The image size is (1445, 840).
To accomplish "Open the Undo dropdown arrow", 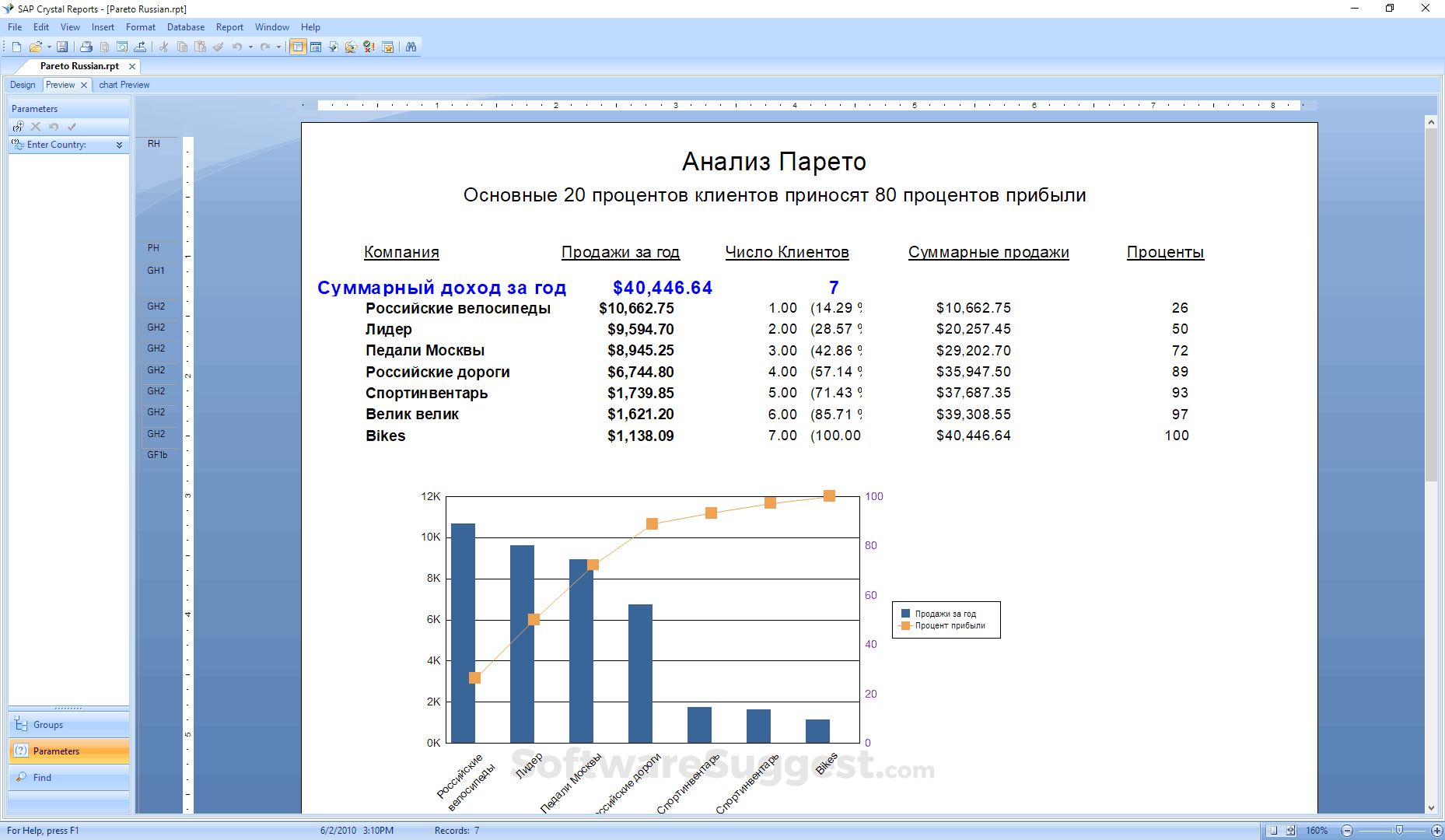I will [249, 46].
